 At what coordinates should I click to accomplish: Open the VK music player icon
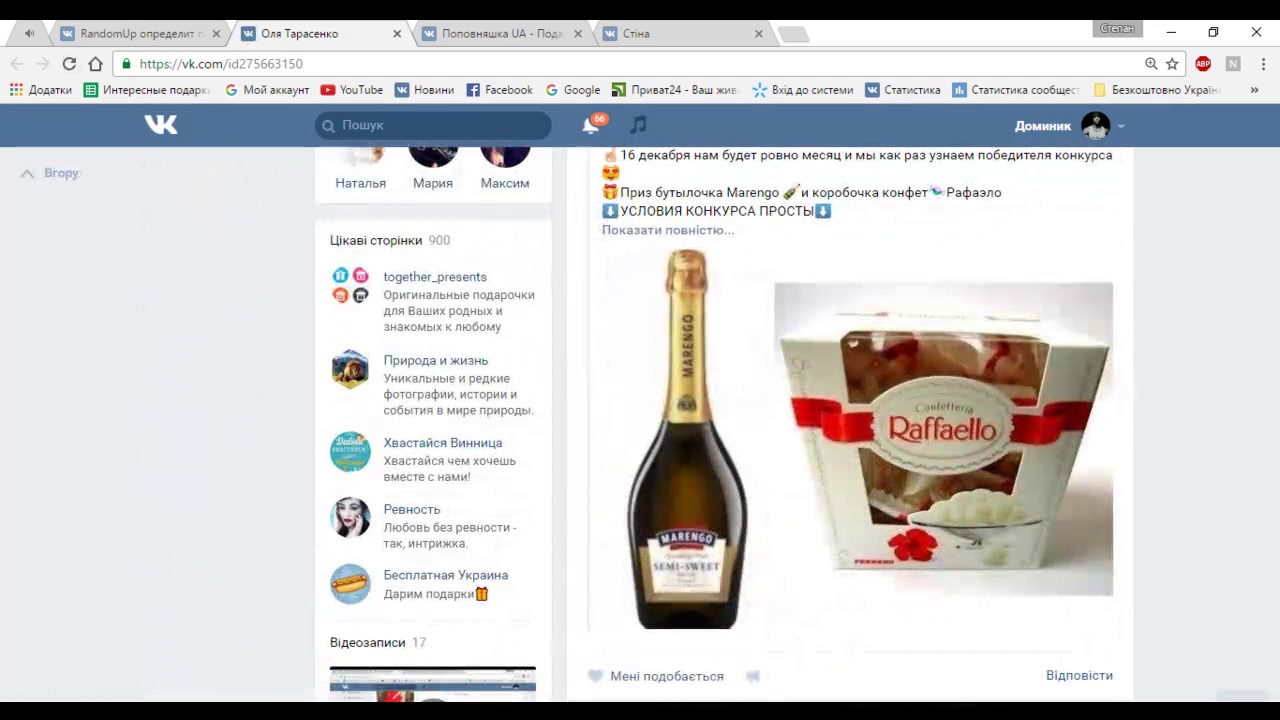point(638,125)
